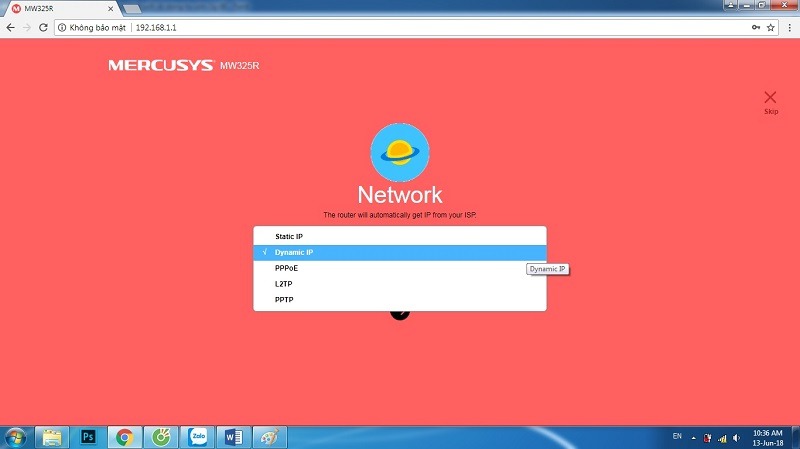Skip the network setup wizard

point(770,102)
